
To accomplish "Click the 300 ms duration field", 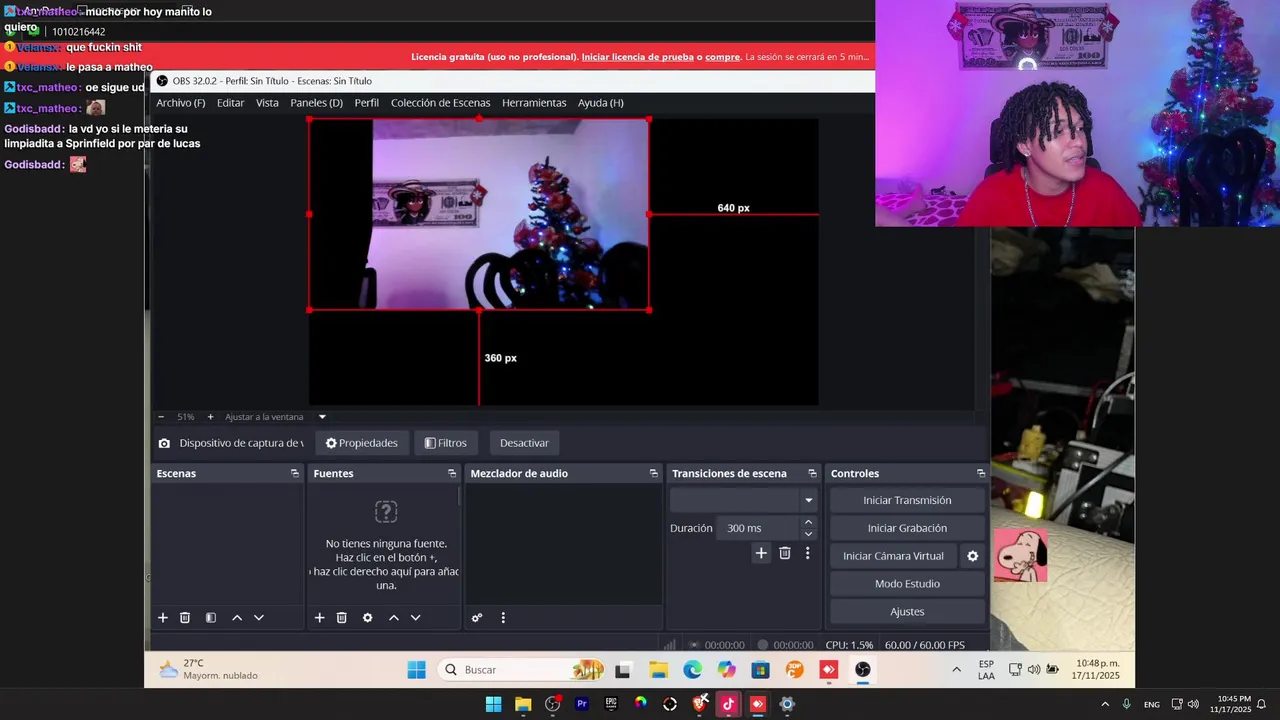I will coord(757,528).
